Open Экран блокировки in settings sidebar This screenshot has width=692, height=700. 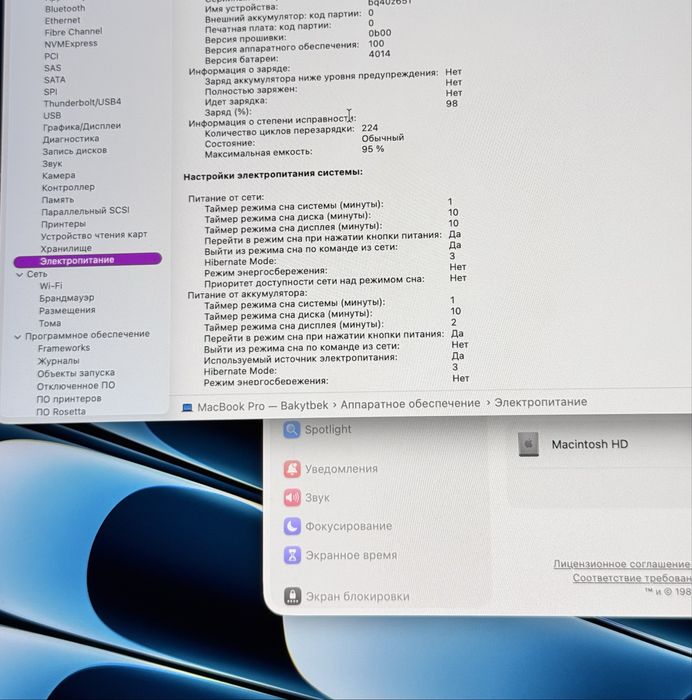[x=358, y=596]
